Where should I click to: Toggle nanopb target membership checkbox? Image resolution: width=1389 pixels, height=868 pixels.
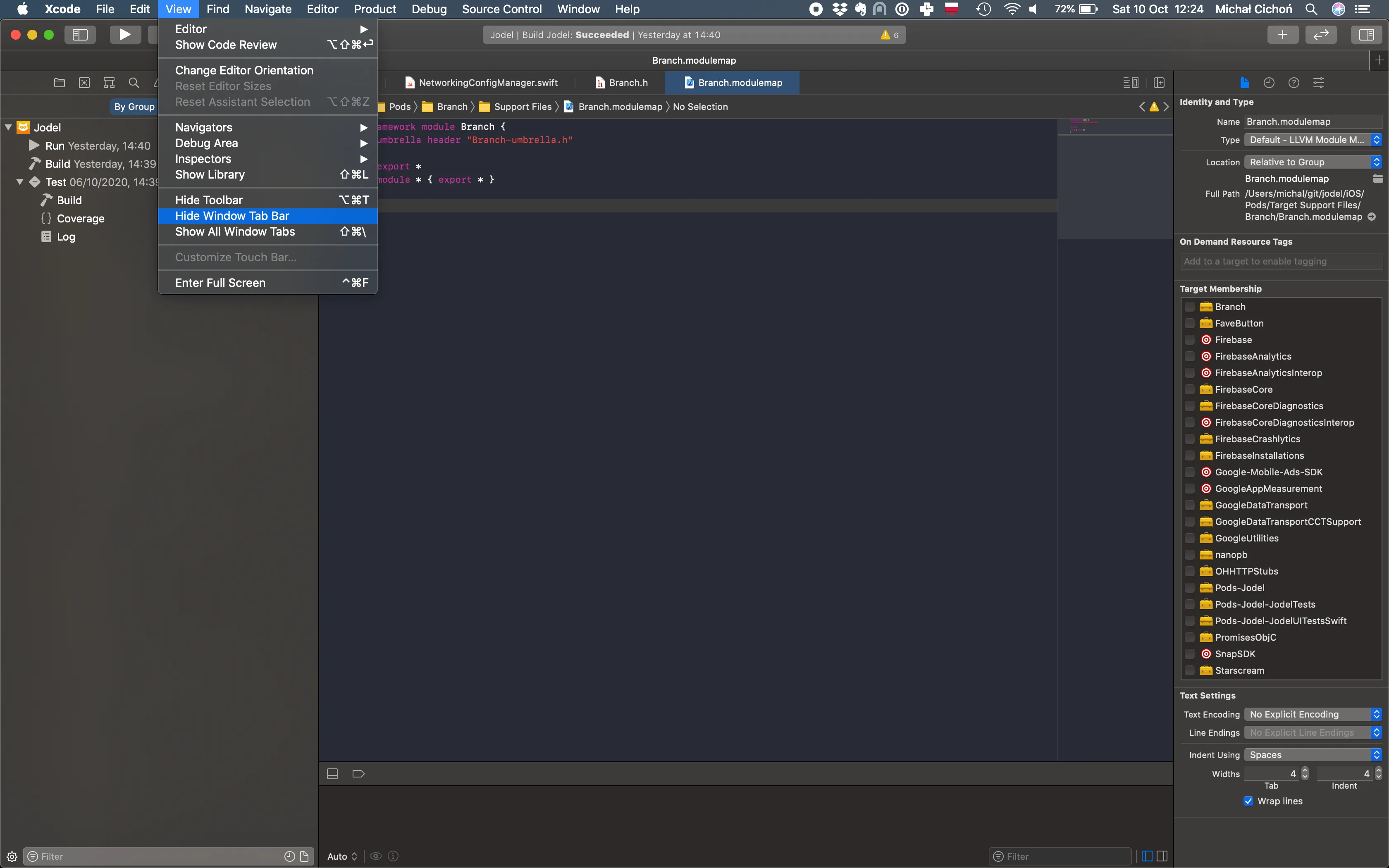click(1190, 555)
